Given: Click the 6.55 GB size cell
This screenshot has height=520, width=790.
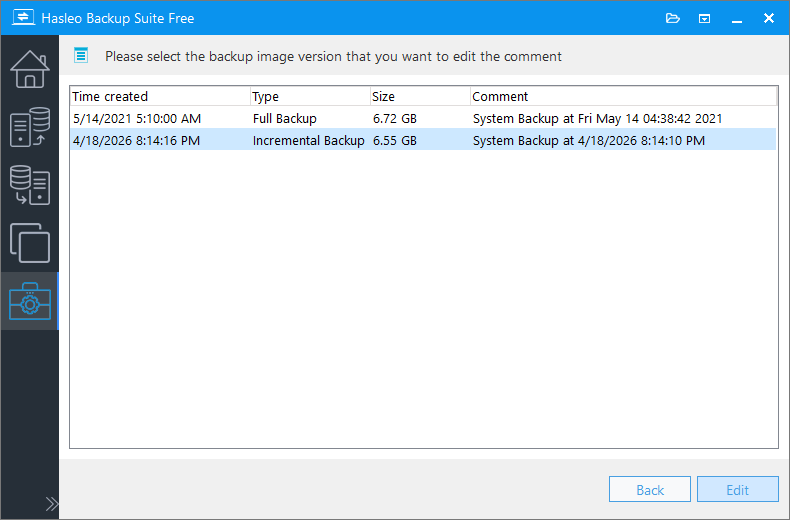Looking at the screenshot, I should pyautogui.click(x=394, y=140).
